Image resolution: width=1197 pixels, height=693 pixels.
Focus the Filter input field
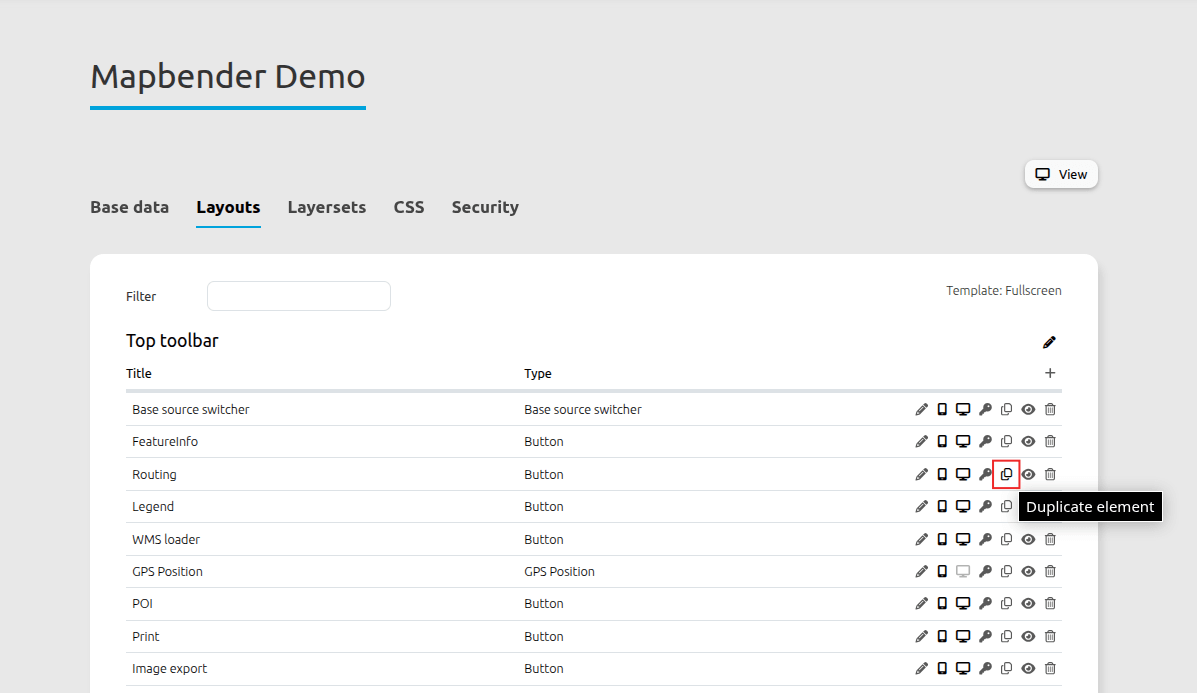pos(298,296)
